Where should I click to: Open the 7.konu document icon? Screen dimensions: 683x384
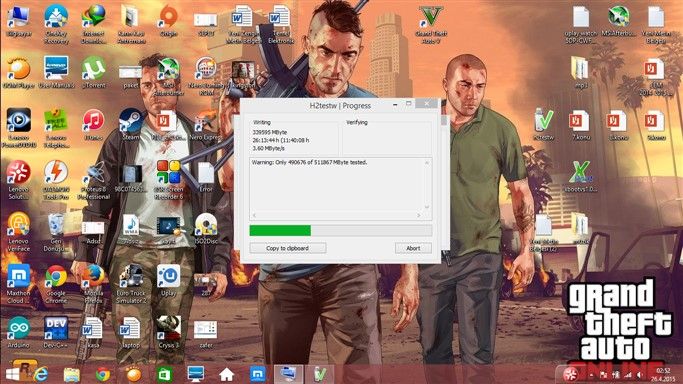click(x=581, y=125)
